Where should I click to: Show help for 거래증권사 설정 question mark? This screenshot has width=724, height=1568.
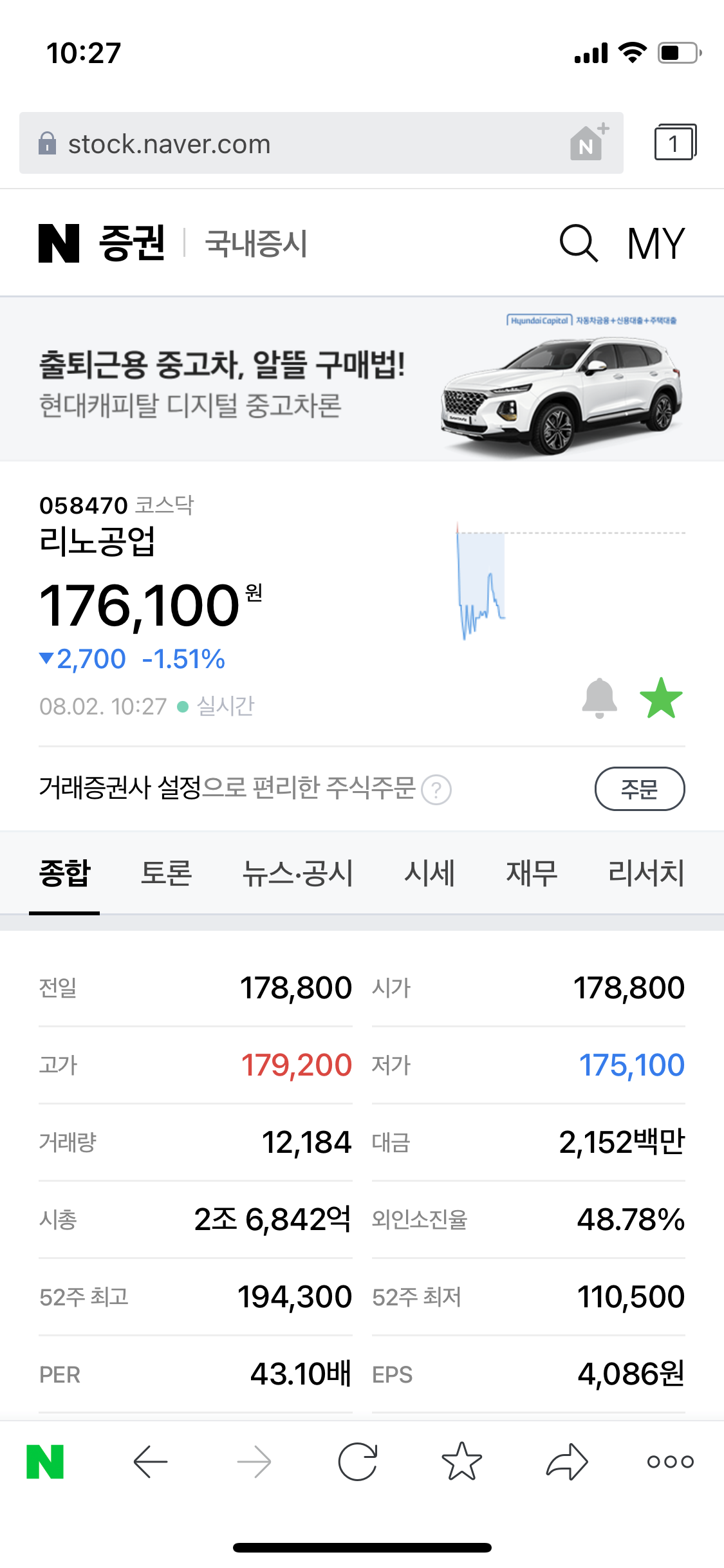click(x=436, y=790)
